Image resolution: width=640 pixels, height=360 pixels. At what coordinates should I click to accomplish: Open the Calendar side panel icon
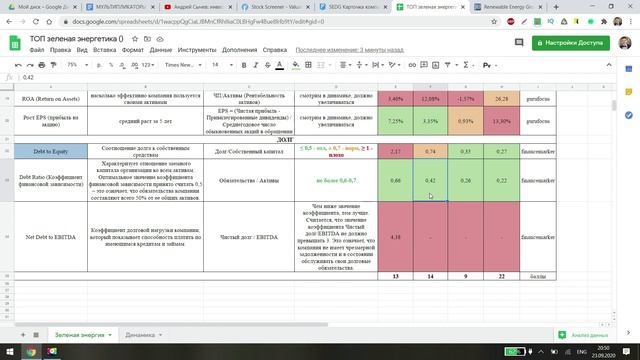(629, 69)
